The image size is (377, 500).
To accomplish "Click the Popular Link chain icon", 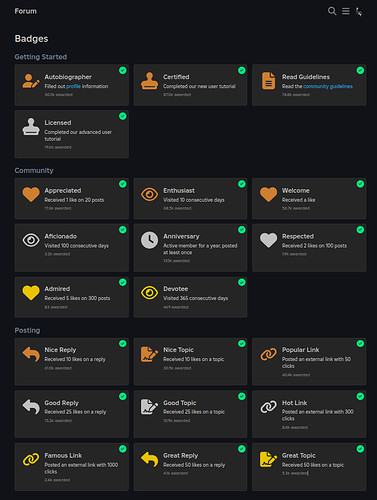I will 268,354.
